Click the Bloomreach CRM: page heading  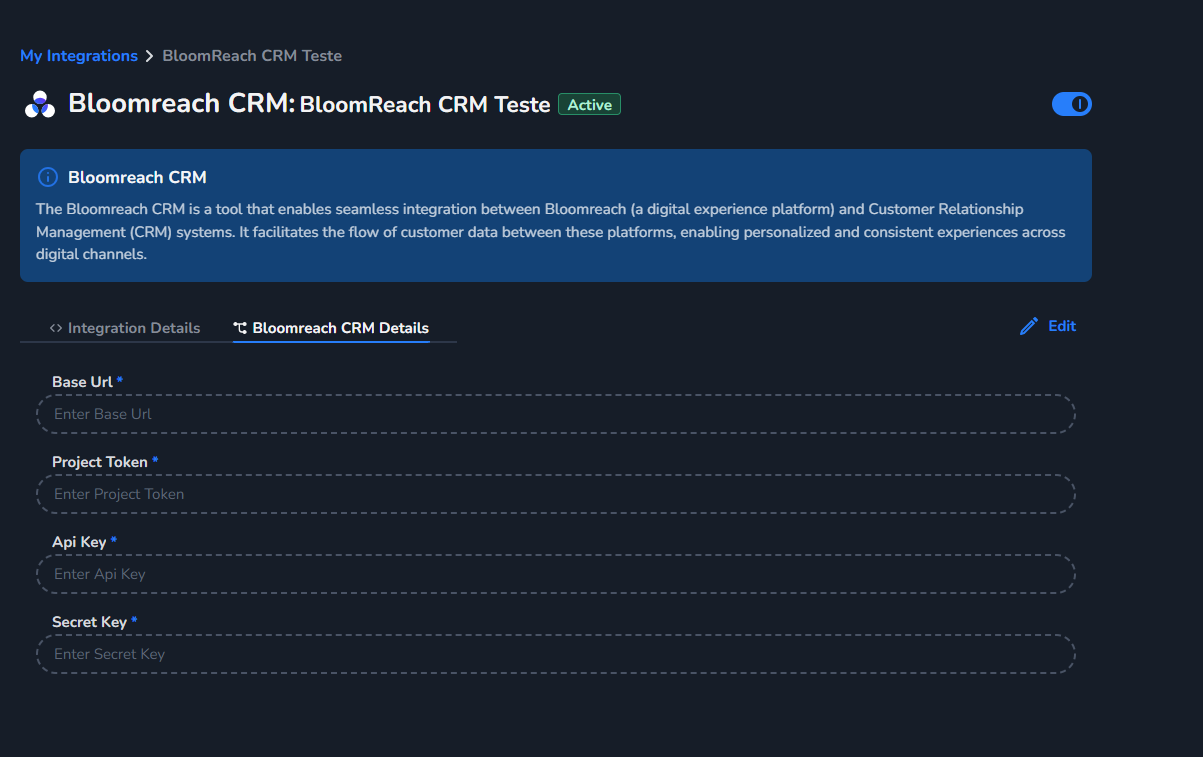181,103
